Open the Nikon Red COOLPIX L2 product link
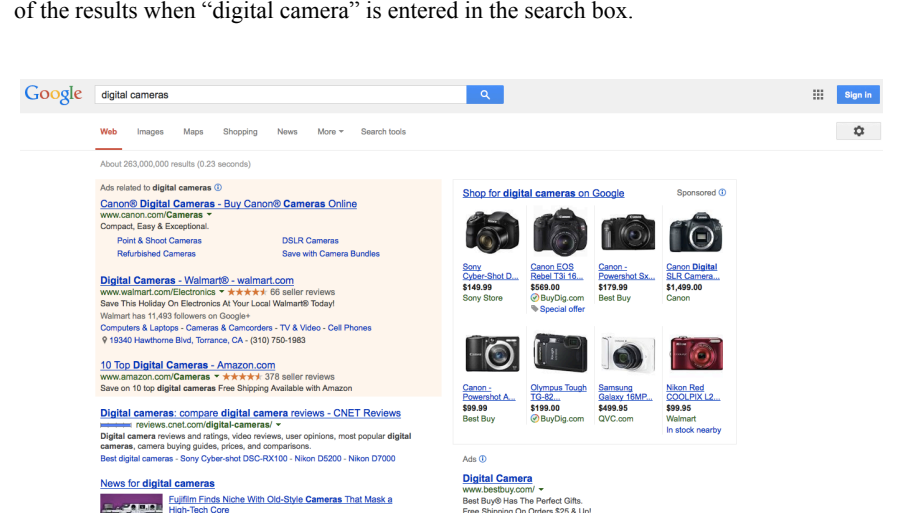 pos(693,392)
